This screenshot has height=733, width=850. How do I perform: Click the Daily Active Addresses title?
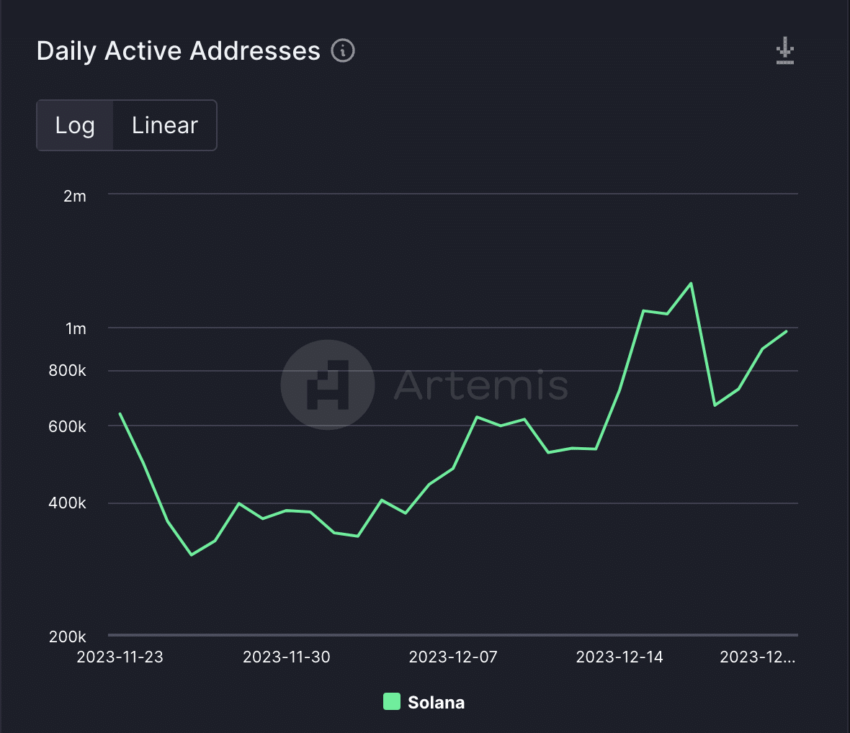click(x=178, y=52)
